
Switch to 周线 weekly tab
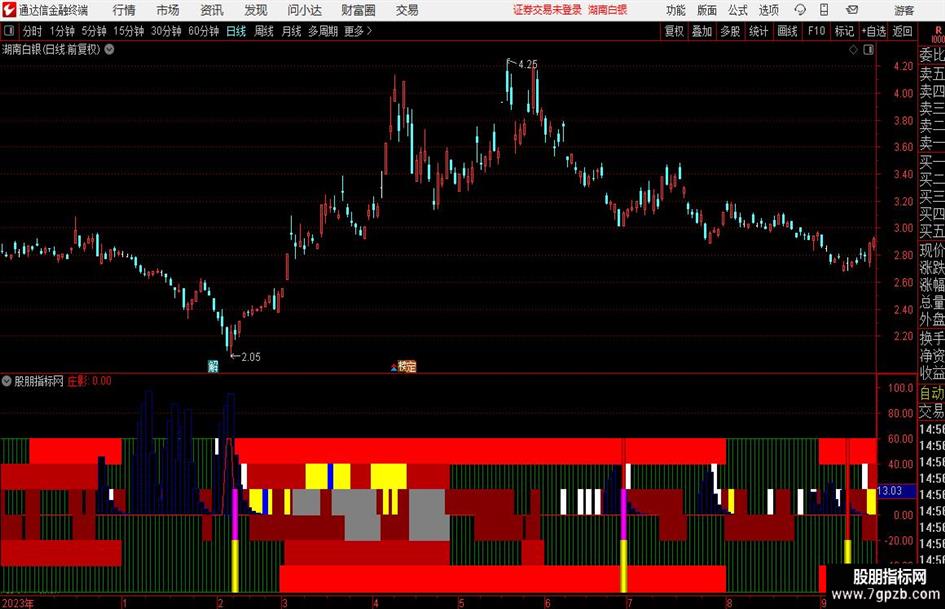point(264,31)
